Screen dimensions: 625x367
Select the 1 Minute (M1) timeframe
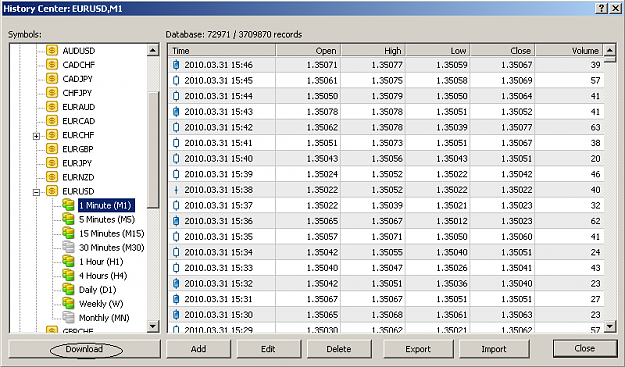click(106, 206)
